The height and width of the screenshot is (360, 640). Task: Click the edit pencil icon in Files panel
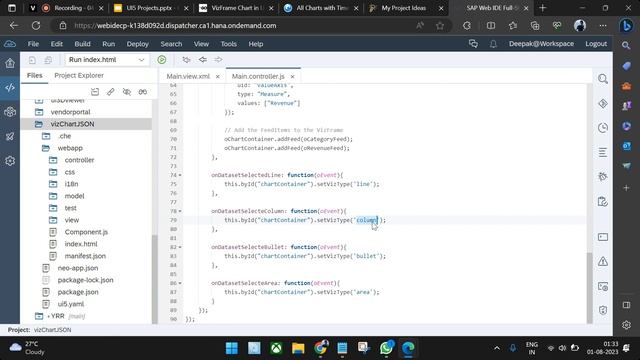(x=111, y=92)
